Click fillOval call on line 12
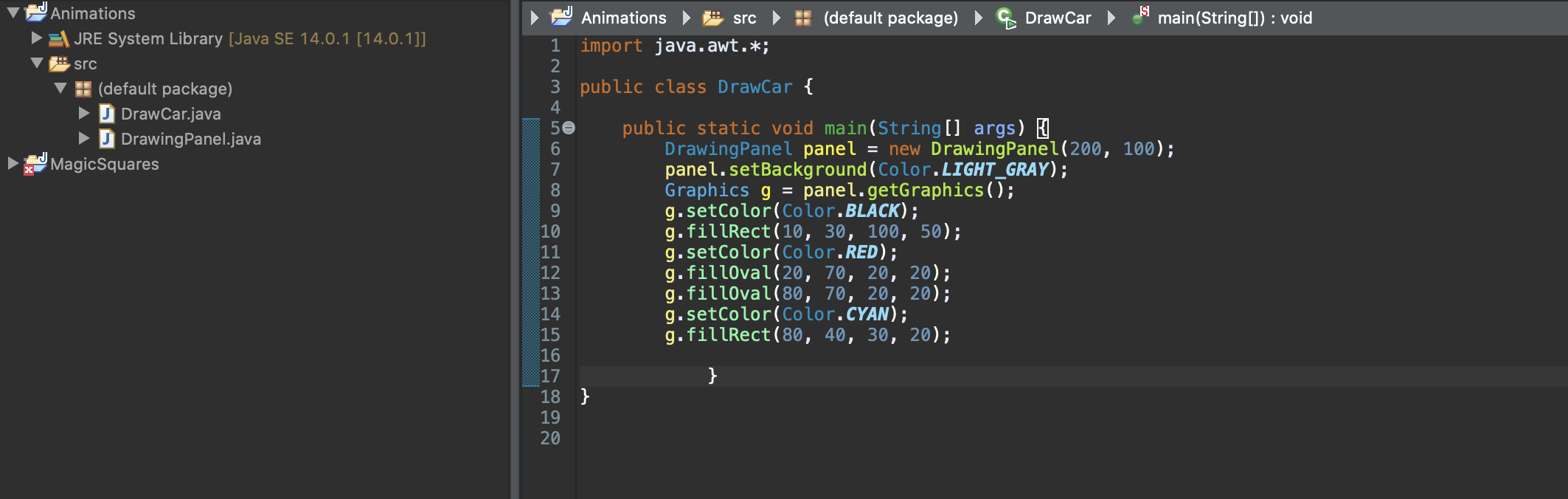 click(x=729, y=273)
